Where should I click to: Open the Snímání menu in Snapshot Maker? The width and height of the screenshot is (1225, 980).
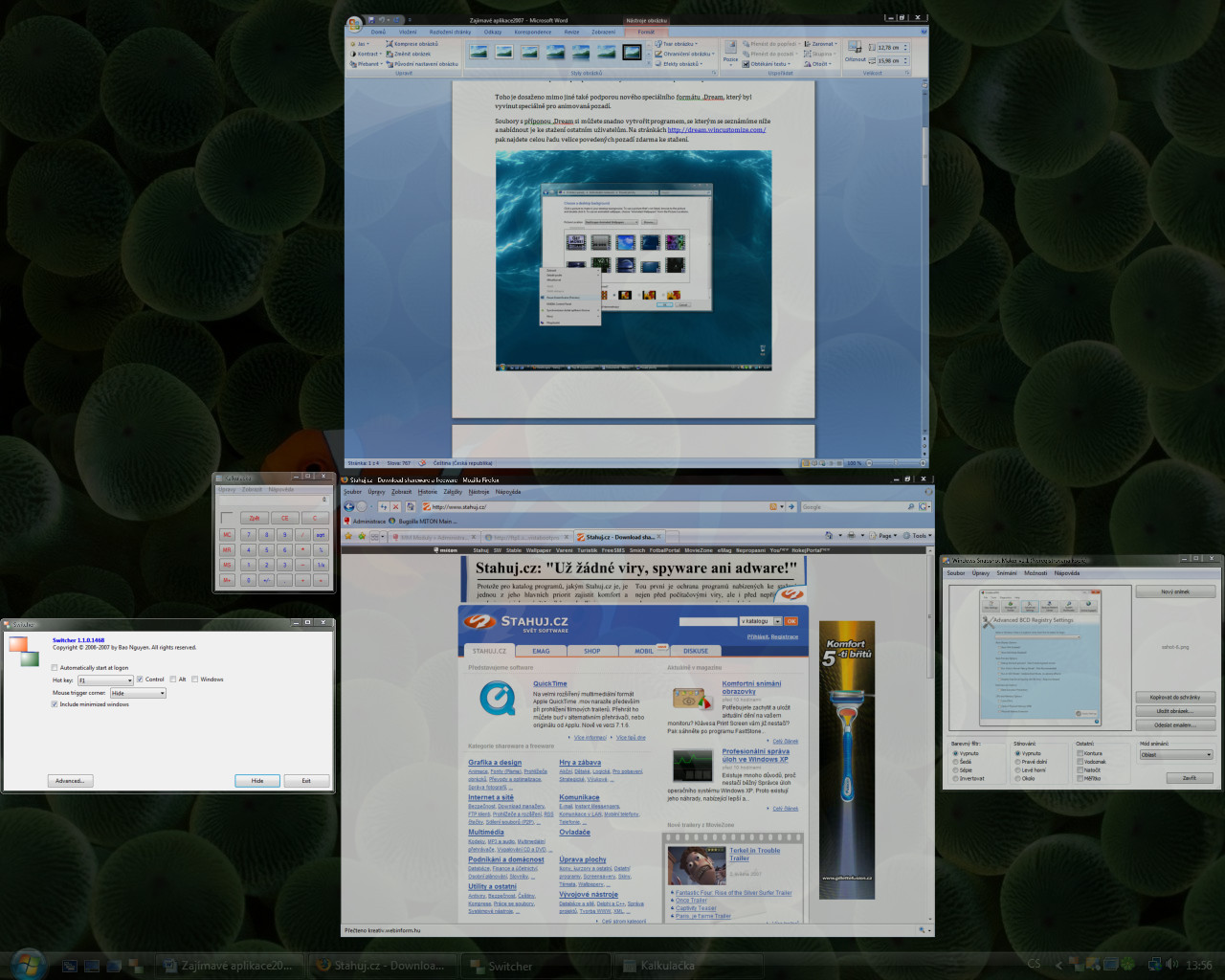(1007, 573)
